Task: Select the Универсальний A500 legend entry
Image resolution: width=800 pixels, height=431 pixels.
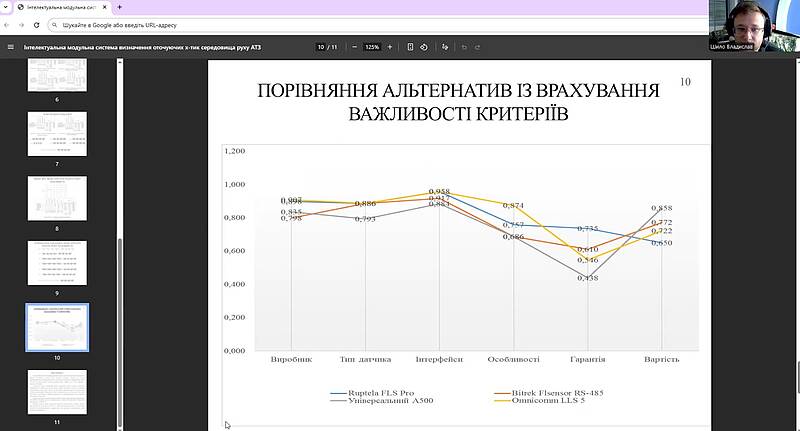Action: [x=382, y=401]
